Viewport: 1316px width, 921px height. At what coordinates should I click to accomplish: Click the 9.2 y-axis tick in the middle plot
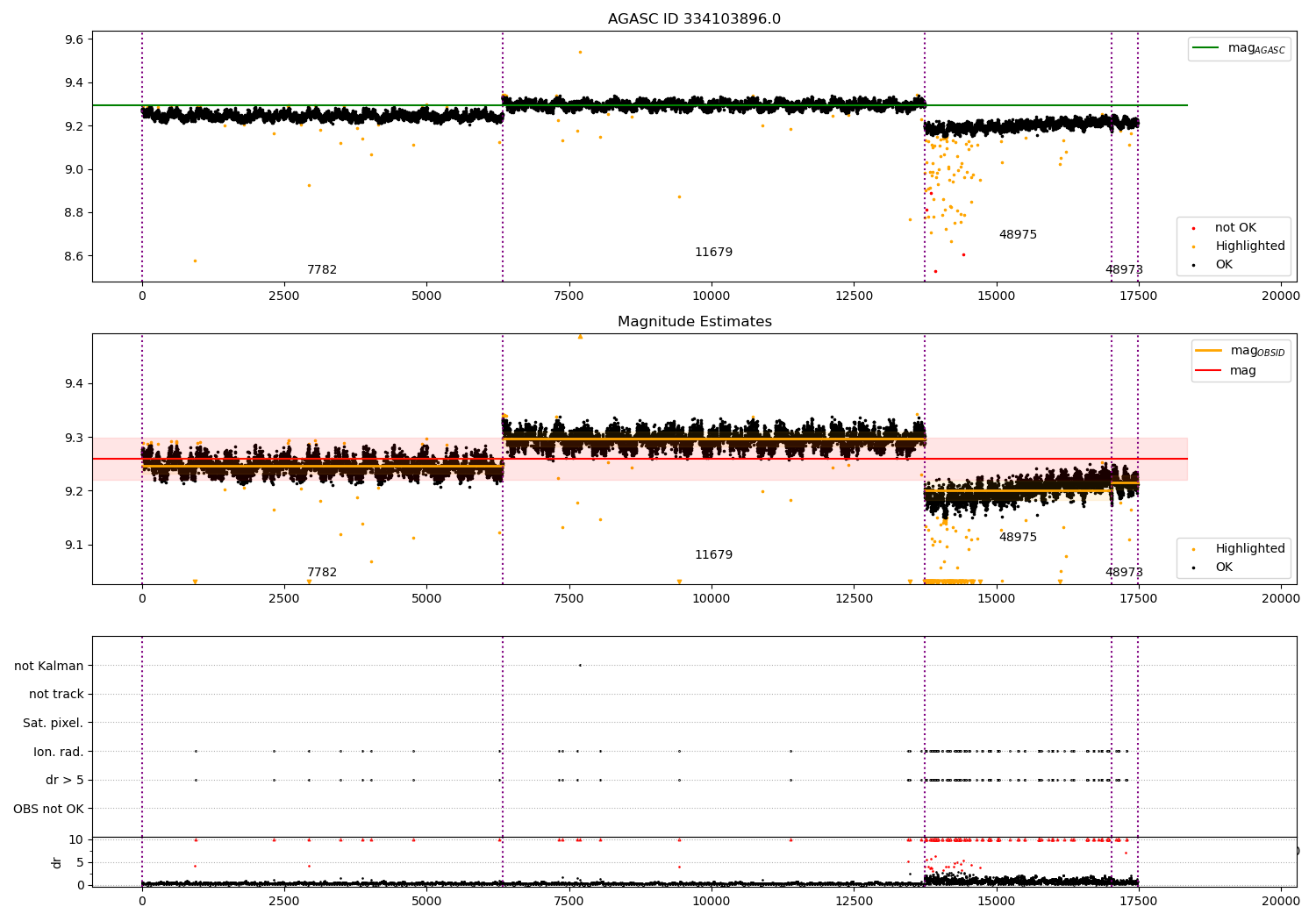[x=74, y=491]
